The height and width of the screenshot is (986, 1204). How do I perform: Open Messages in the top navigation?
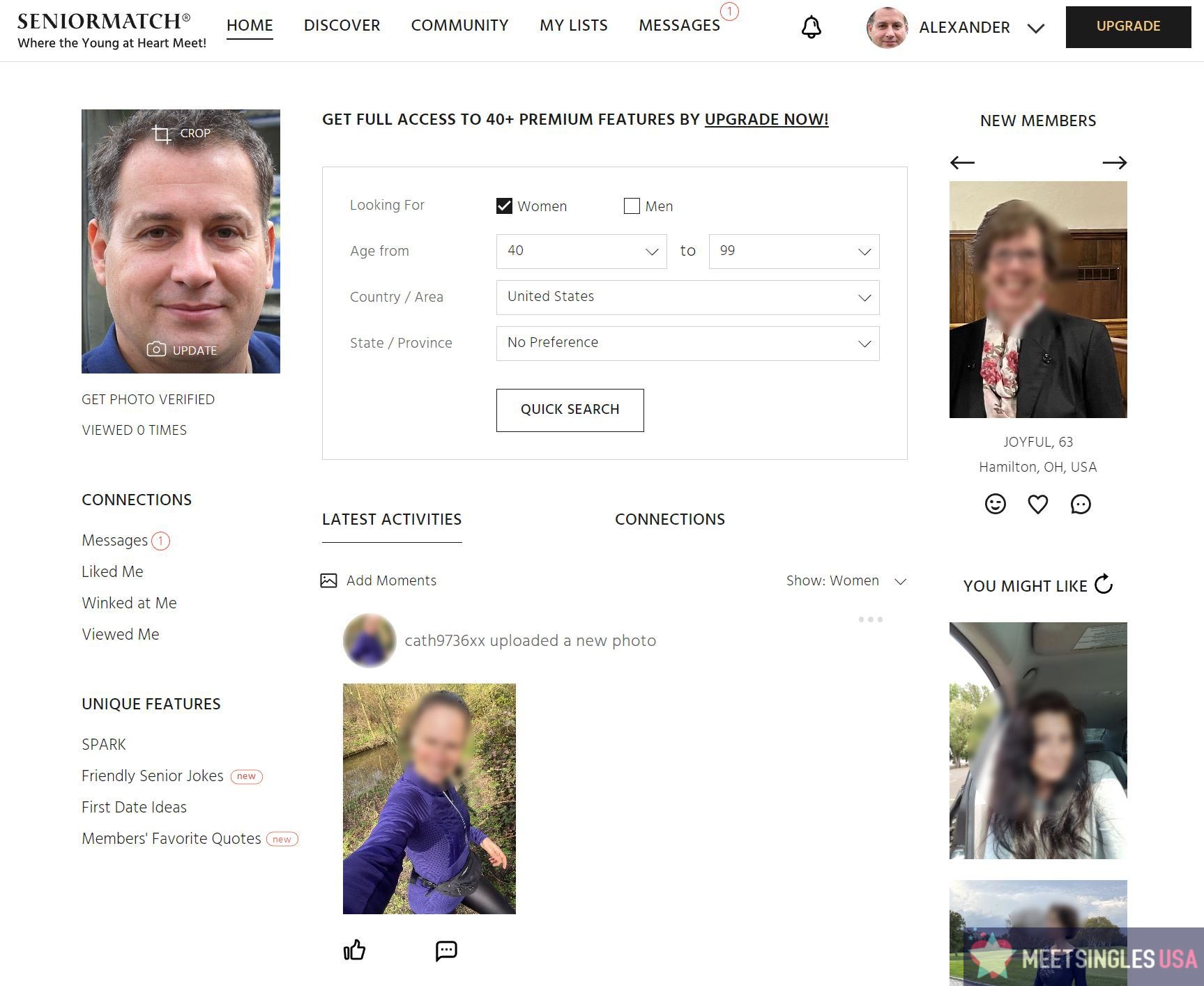pyautogui.click(x=679, y=25)
